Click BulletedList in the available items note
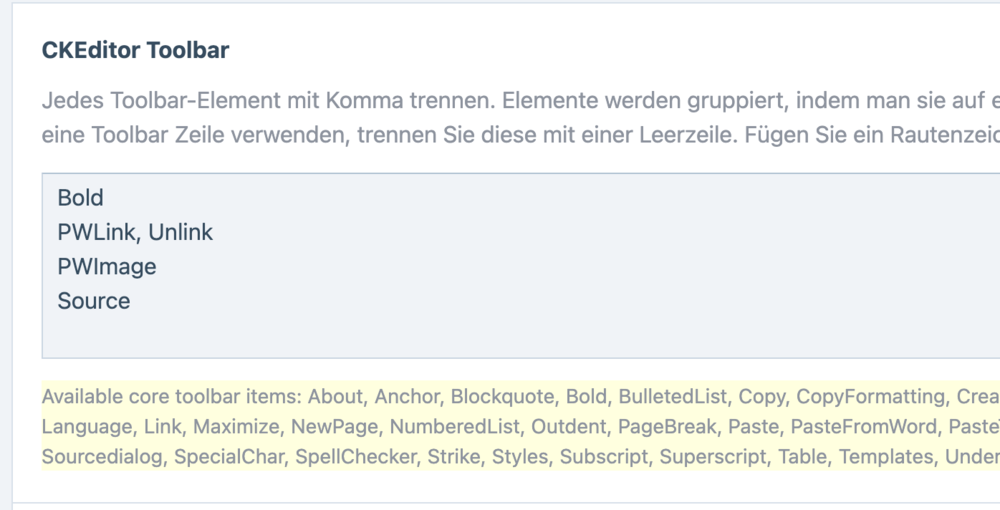 click(x=672, y=397)
